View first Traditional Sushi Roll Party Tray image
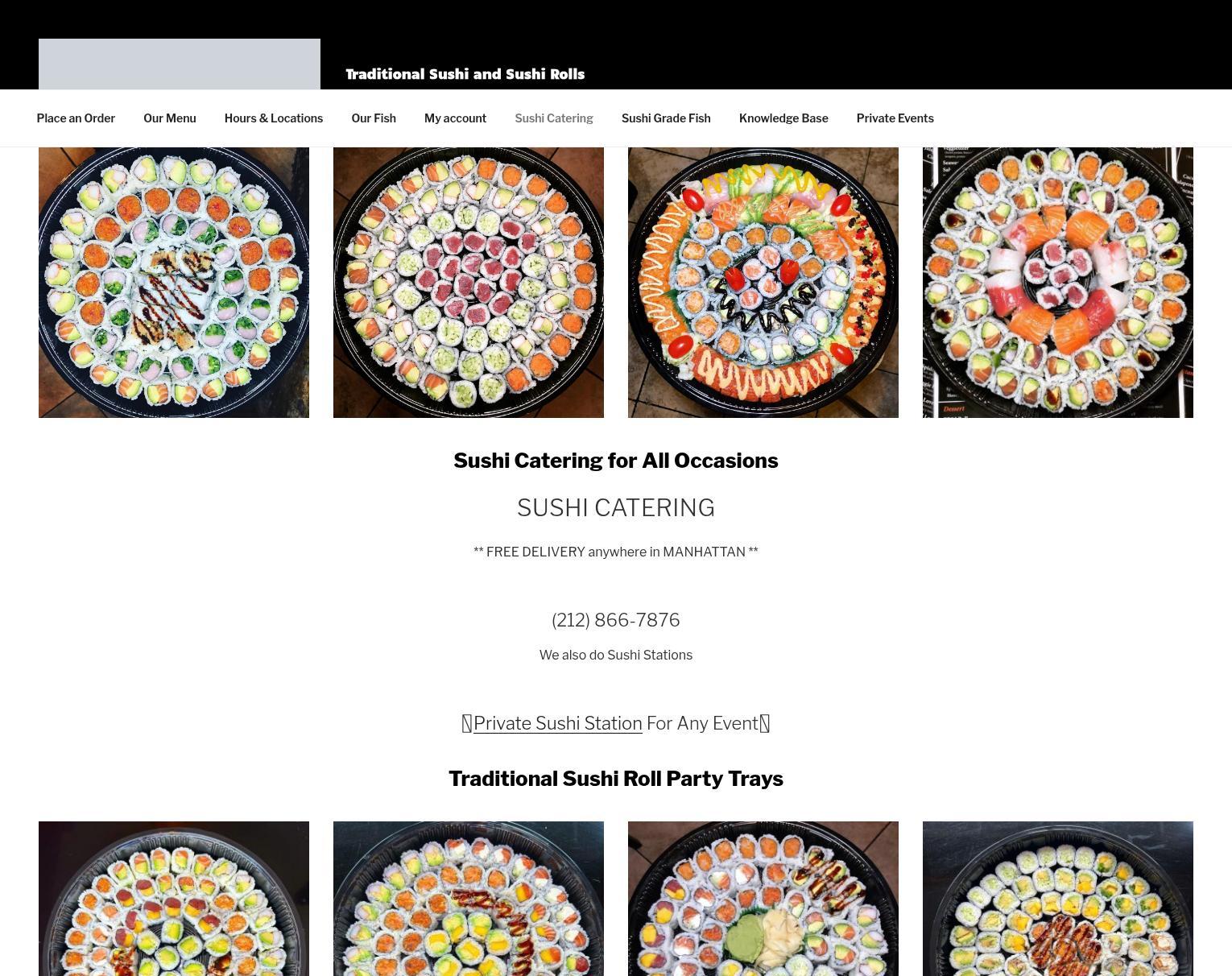 [174, 899]
